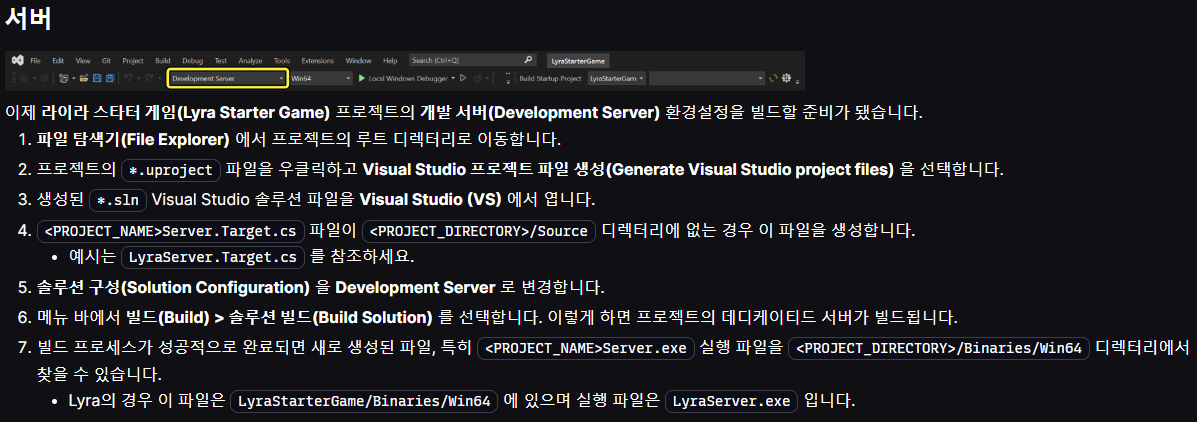Click the Navigate Forward toolbar icon
The height and width of the screenshot is (422, 1197).
pyautogui.click(x=44, y=78)
